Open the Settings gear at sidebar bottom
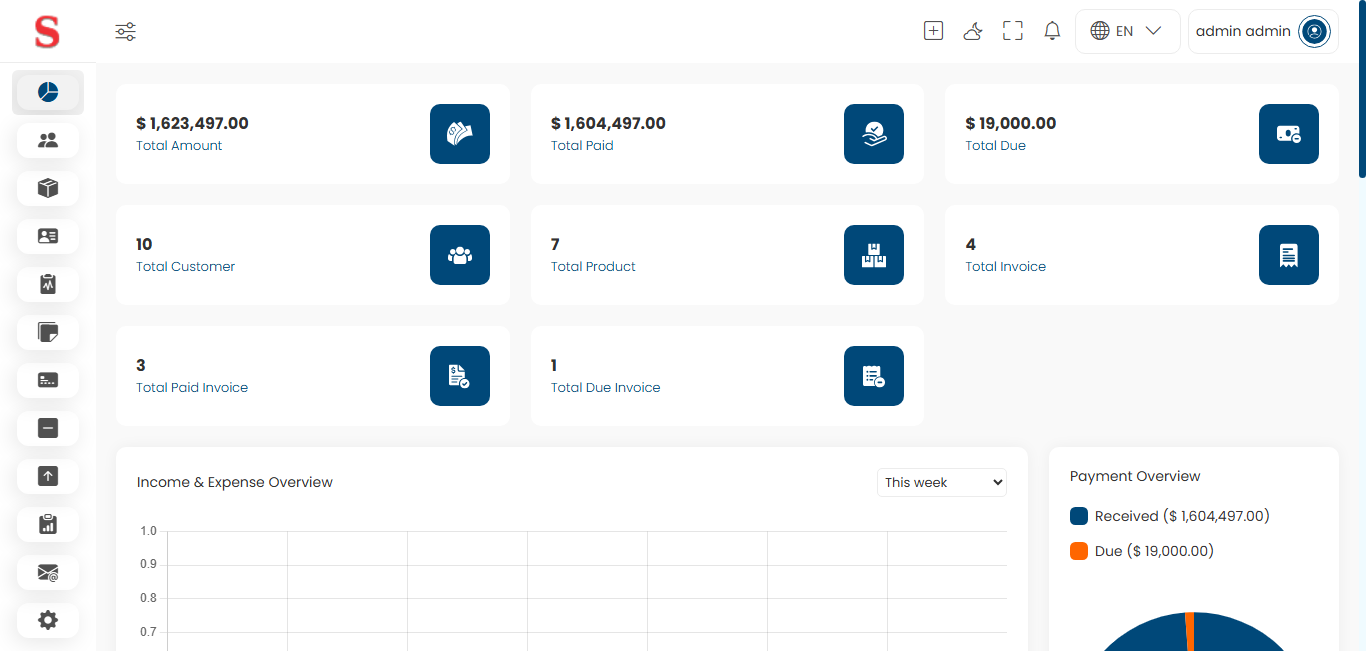Viewport: 1366px width, 651px height. pyautogui.click(x=47, y=620)
